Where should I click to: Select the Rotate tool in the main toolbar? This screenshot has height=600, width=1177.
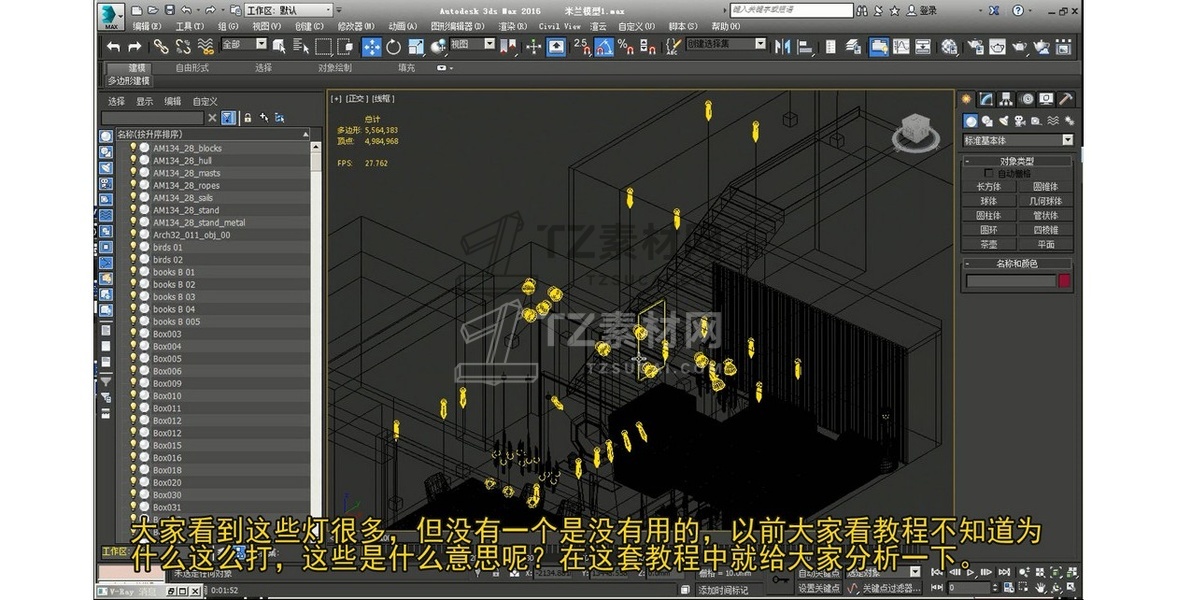click(393, 46)
